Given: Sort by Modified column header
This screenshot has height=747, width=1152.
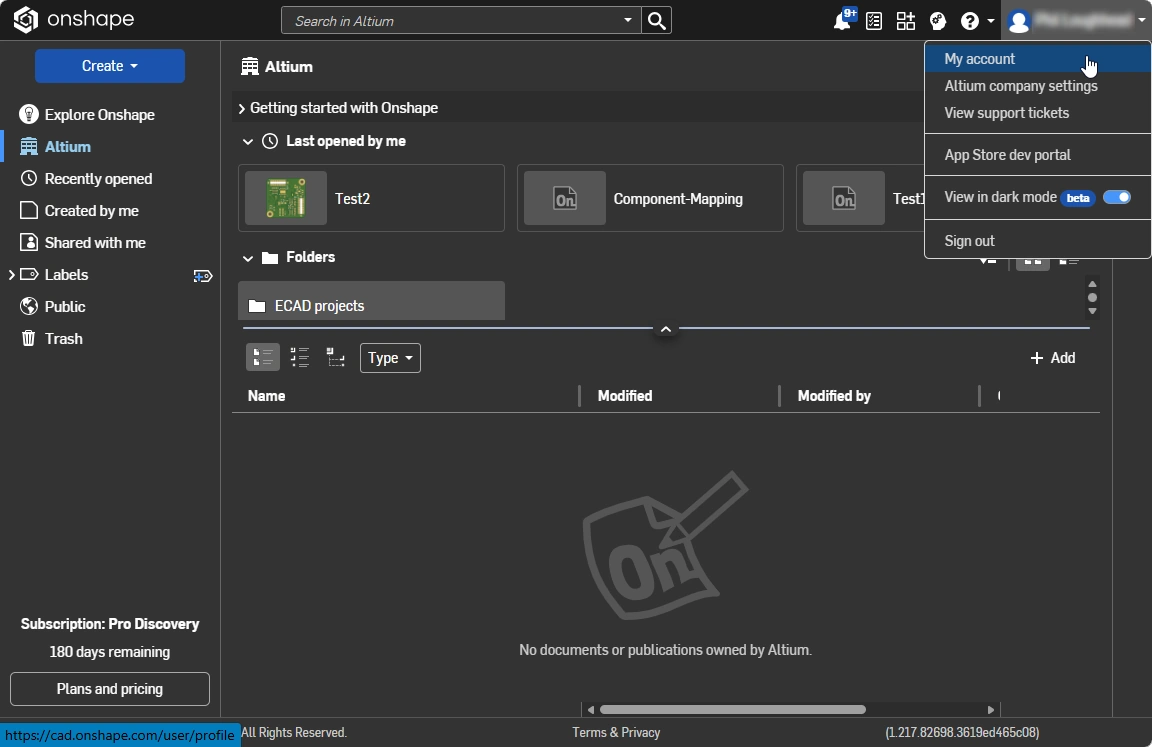Looking at the screenshot, I should pyautogui.click(x=624, y=396).
